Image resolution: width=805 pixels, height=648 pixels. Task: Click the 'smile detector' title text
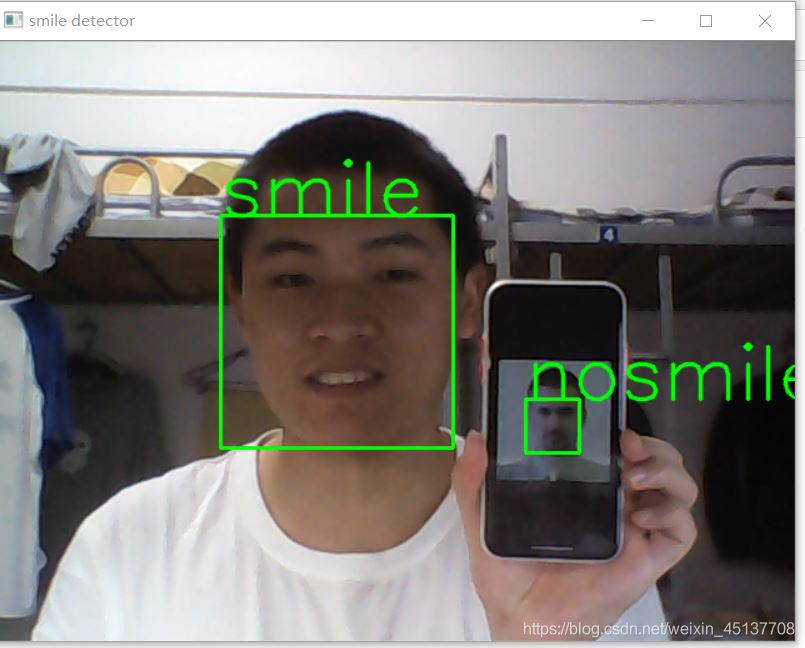(82, 20)
